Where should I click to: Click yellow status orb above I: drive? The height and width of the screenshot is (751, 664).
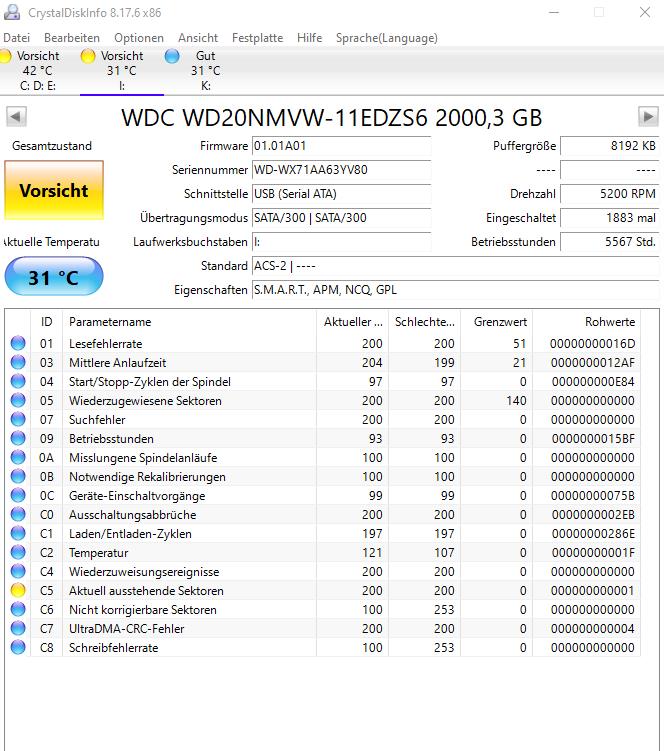[x=88, y=57]
